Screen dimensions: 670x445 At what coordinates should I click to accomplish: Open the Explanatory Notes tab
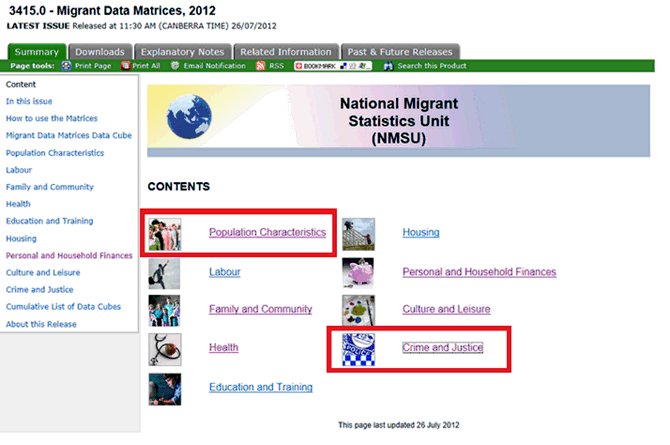pos(184,52)
